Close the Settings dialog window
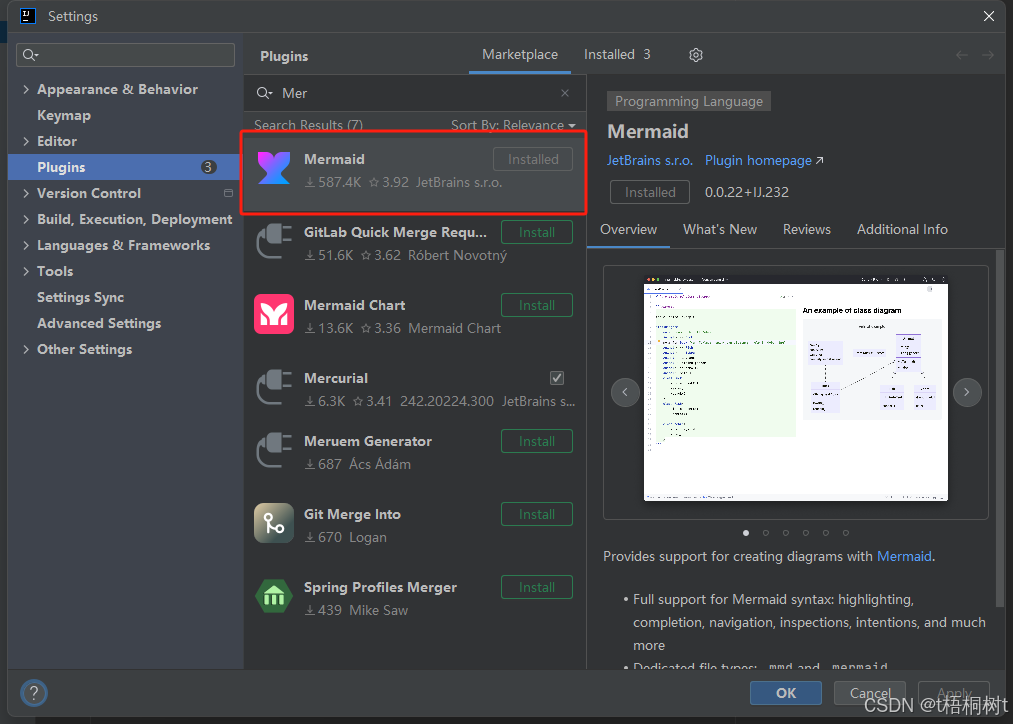 988,16
